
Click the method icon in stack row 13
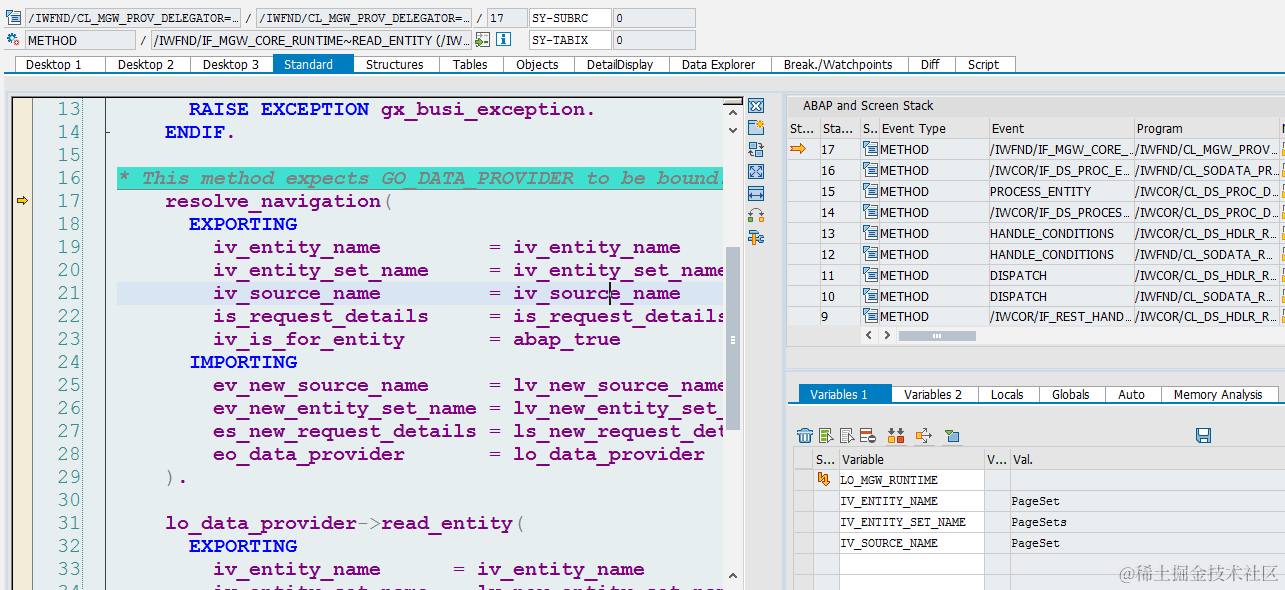pyautogui.click(x=871, y=233)
